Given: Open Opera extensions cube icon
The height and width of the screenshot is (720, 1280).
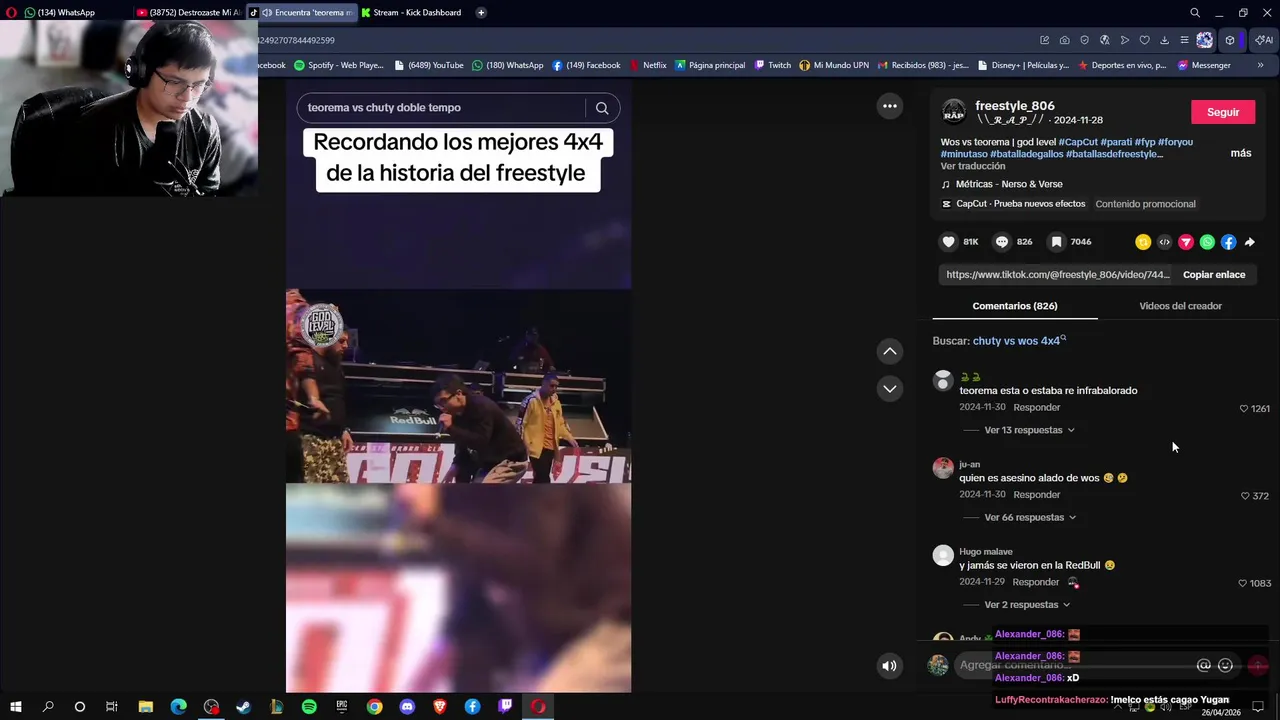Looking at the screenshot, I should pos(1230,40).
